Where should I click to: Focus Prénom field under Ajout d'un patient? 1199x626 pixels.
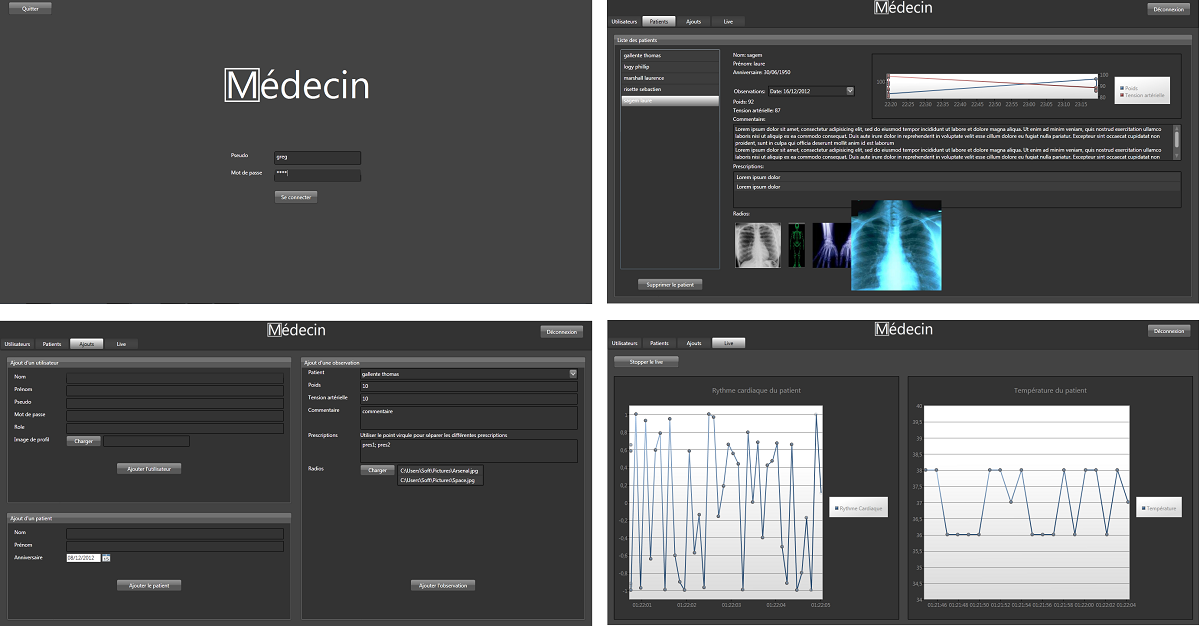click(x=175, y=546)
